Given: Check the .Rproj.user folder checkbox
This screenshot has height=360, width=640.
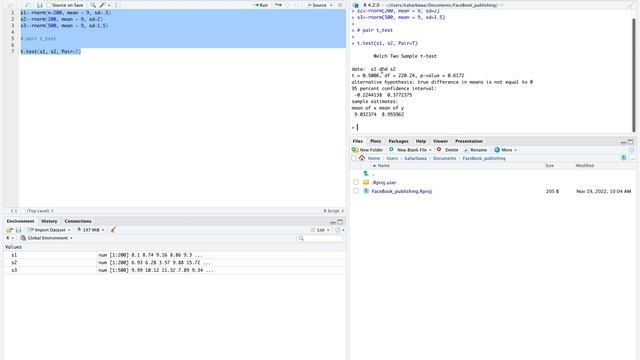Looking at the screenshot, I should pos(356,182).
